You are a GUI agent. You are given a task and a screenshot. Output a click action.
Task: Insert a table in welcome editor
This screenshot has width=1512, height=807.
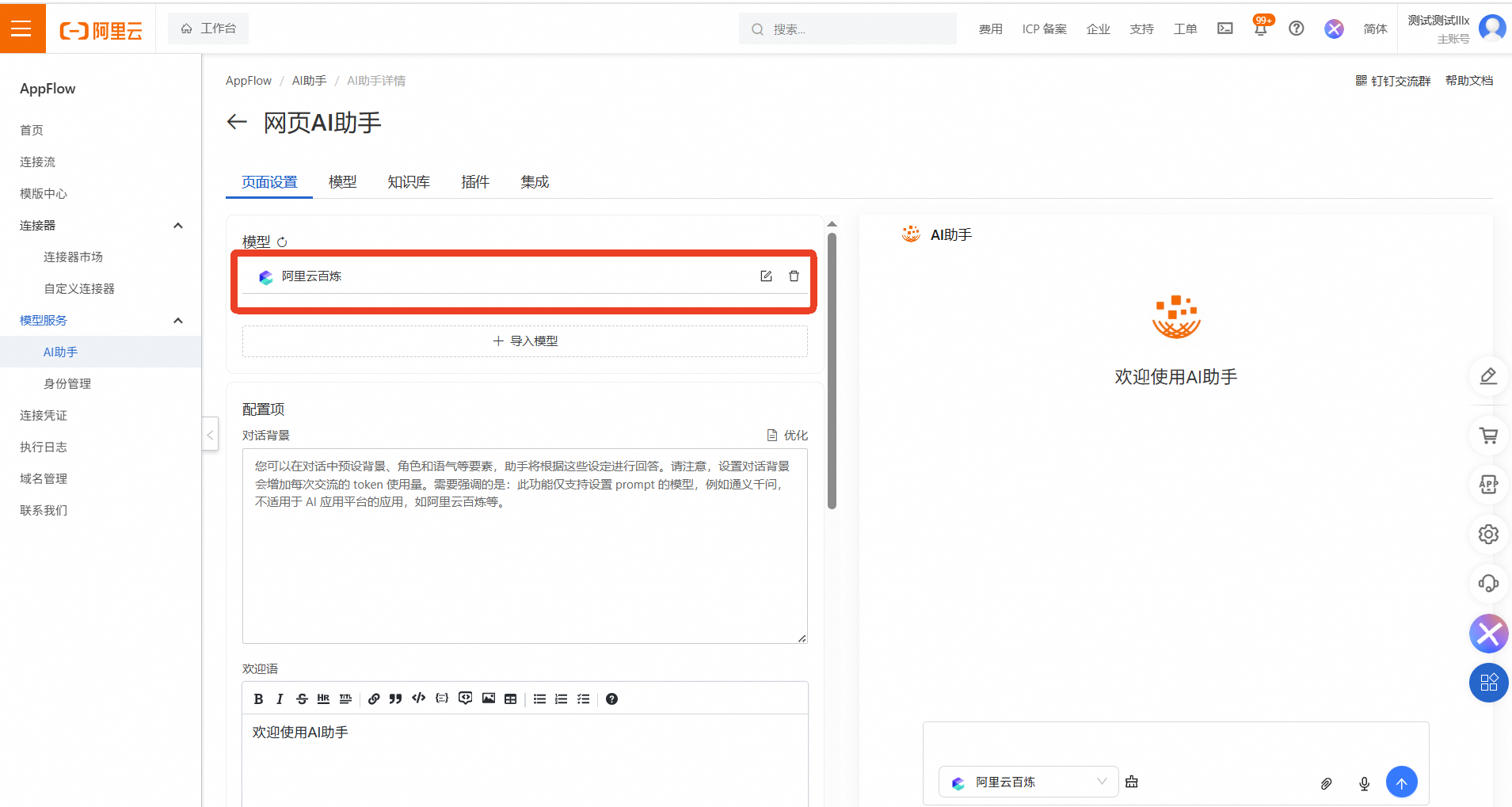tap(511, 699)
